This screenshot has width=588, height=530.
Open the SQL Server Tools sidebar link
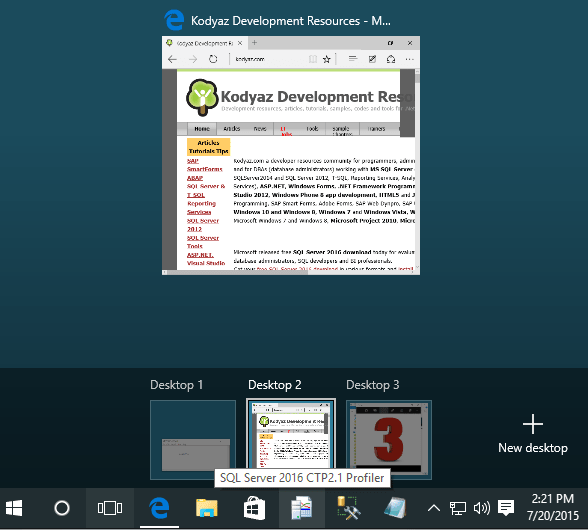pyautogui.click(x=203, y=242)
